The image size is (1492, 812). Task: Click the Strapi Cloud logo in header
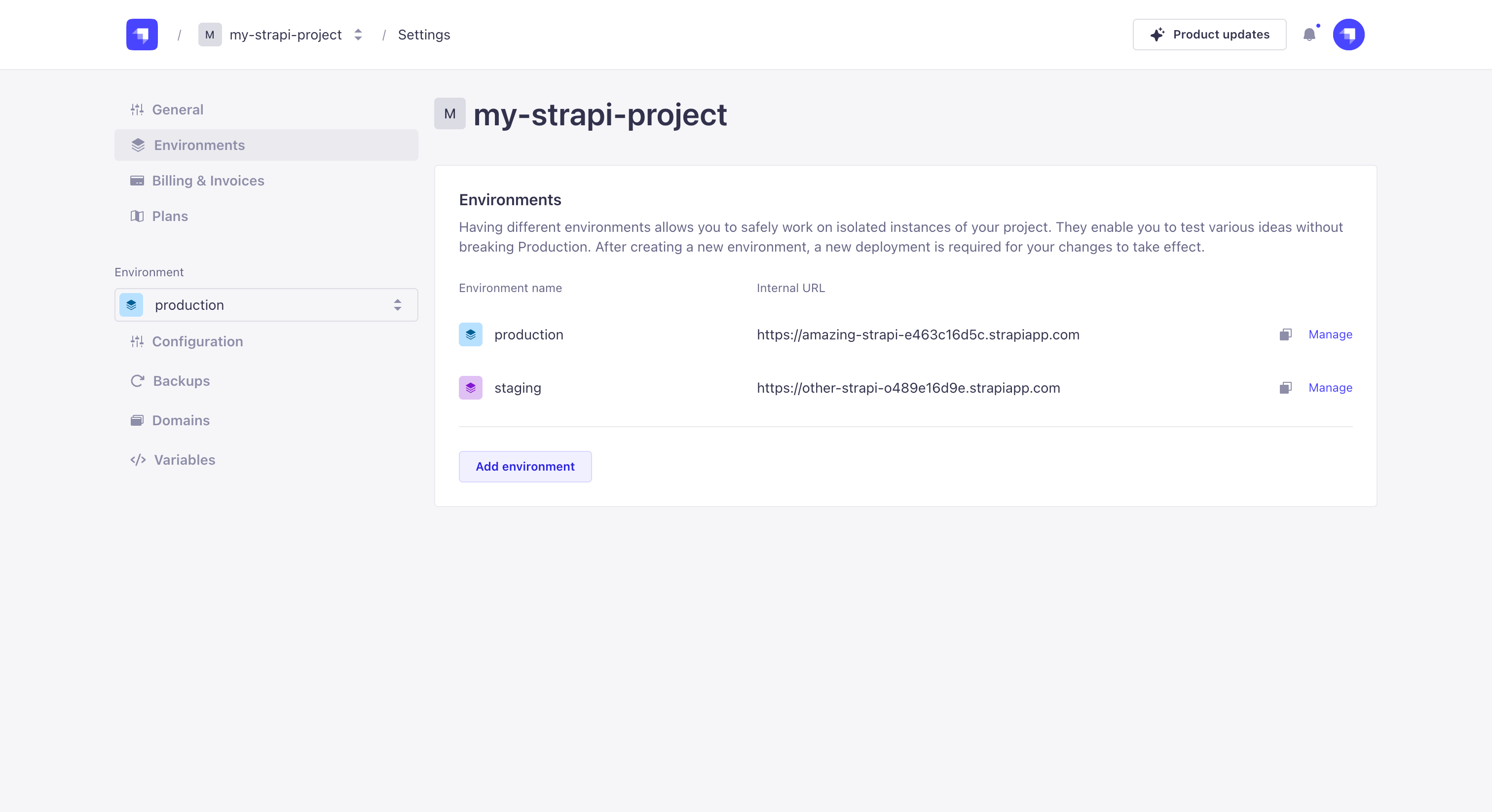pyautogui.click(x=142, y=35)
